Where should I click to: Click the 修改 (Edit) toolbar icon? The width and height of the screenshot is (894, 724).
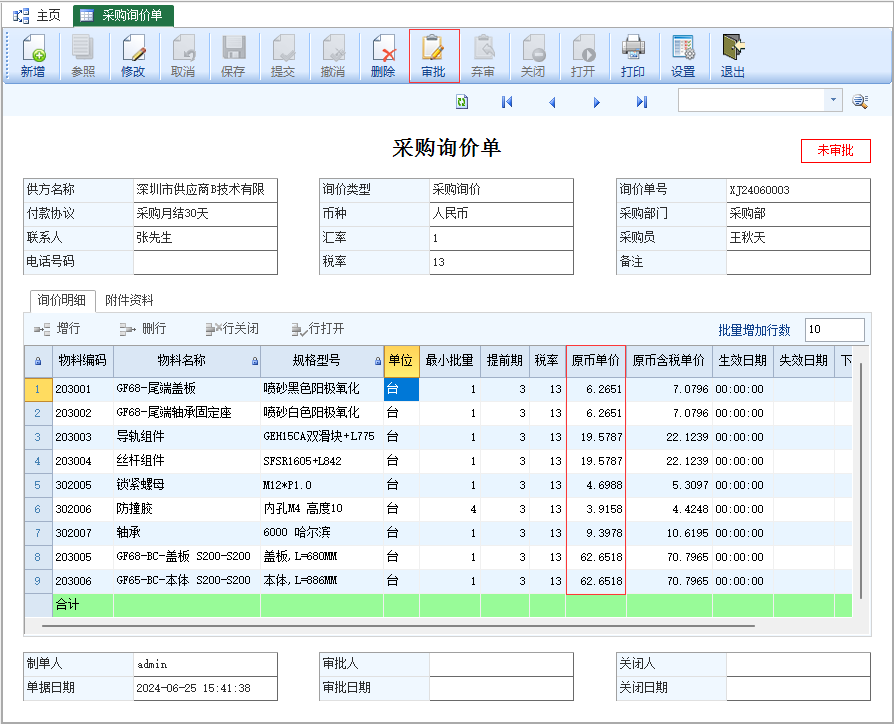(133, 56)
